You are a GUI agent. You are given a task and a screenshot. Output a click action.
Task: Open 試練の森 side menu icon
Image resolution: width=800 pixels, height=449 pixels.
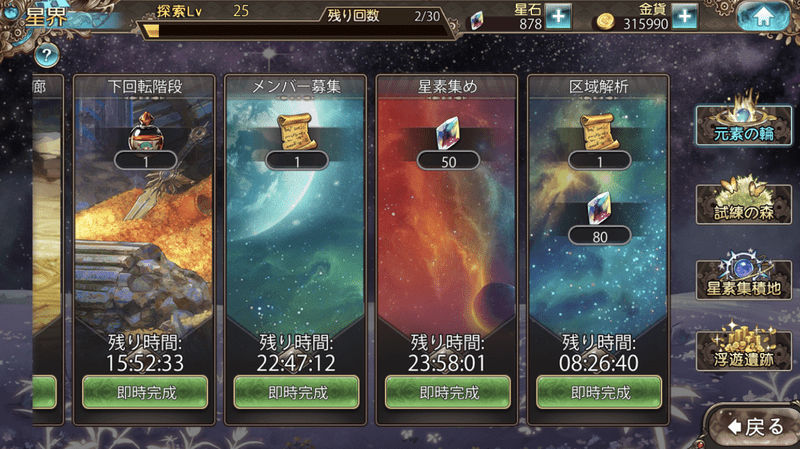point(743,204)
